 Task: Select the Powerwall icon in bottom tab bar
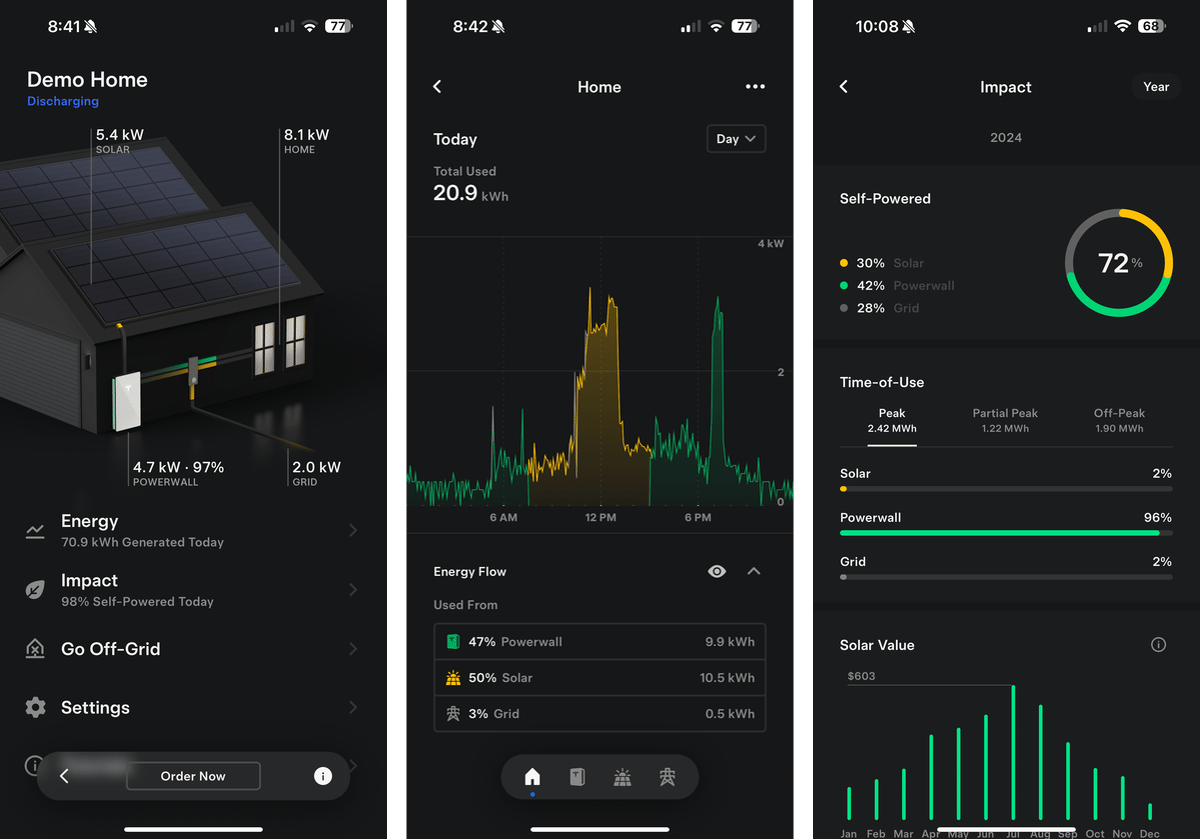pos(577,777)
